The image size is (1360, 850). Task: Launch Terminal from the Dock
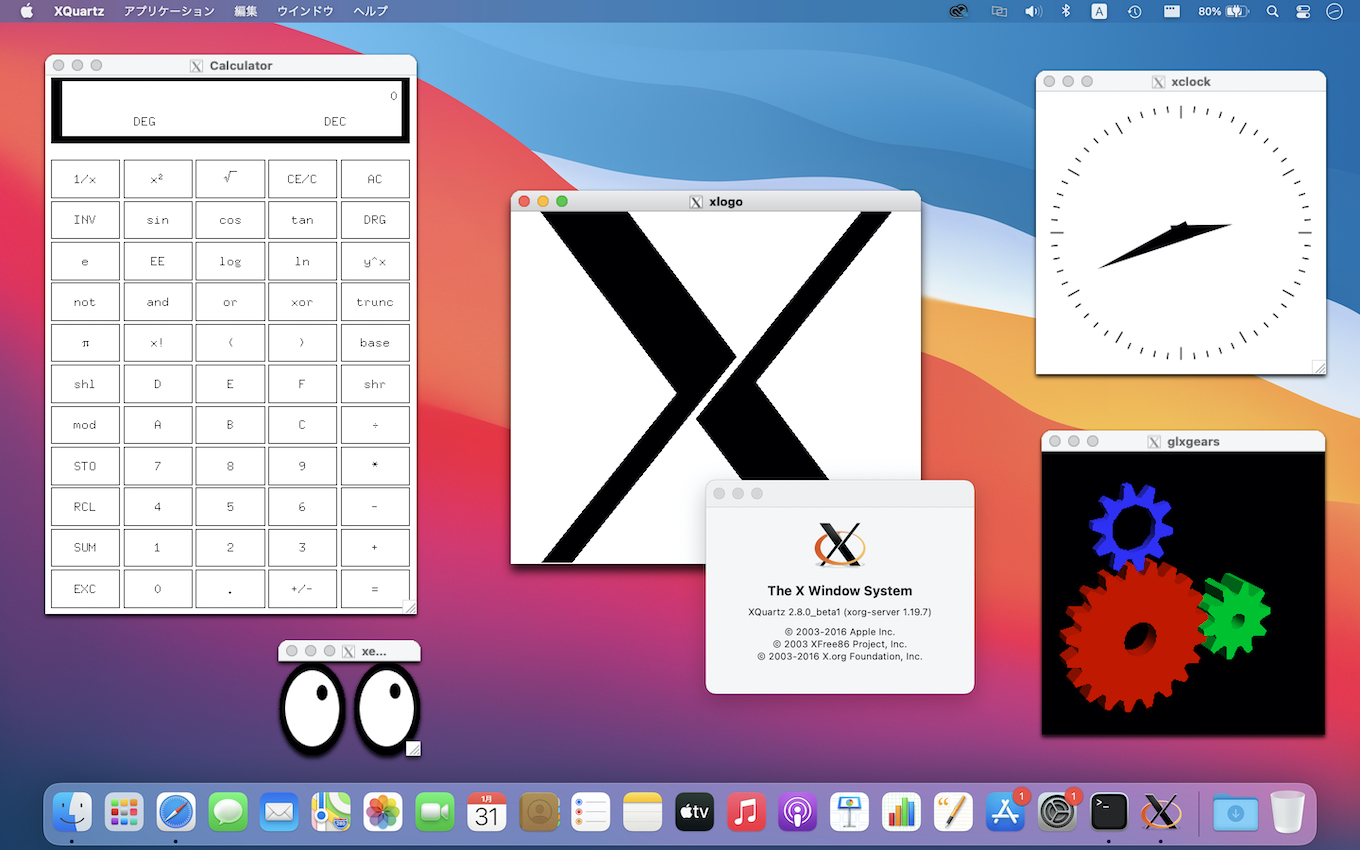click(1109, 812)
